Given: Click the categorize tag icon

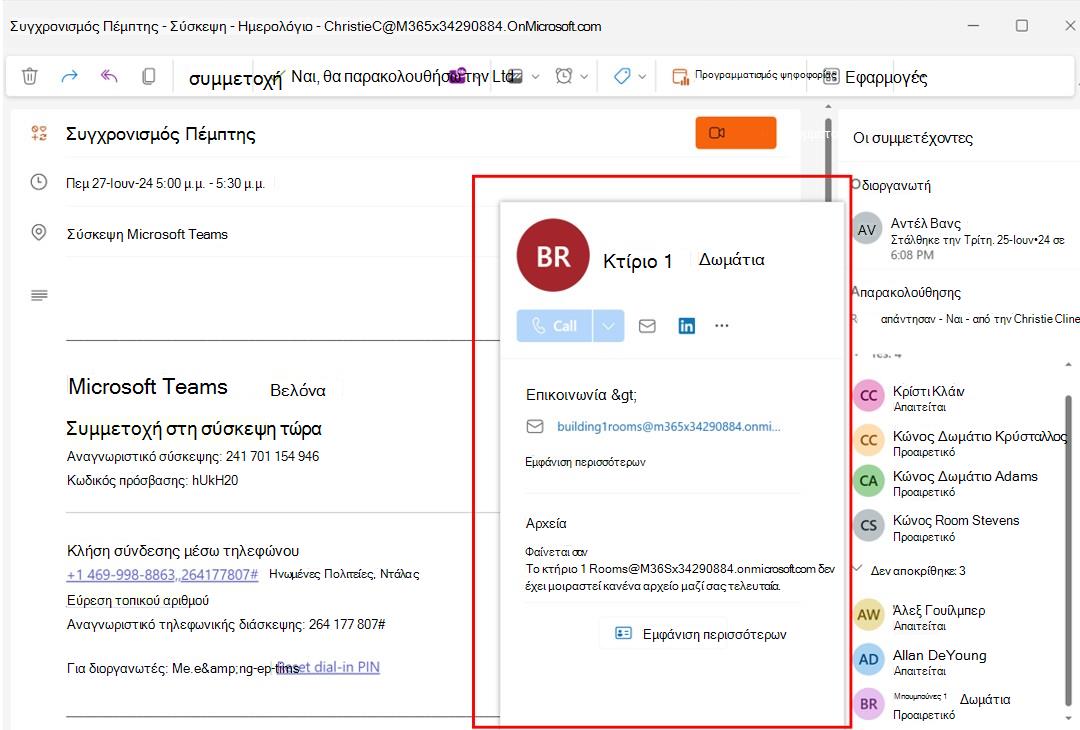Looking at the screenshot, I should [622, 76].
